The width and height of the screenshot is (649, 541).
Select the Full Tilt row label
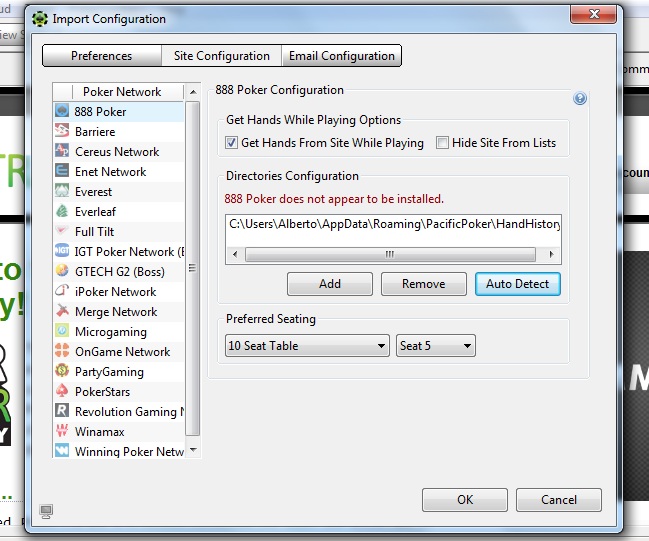(x=94, y=231)
